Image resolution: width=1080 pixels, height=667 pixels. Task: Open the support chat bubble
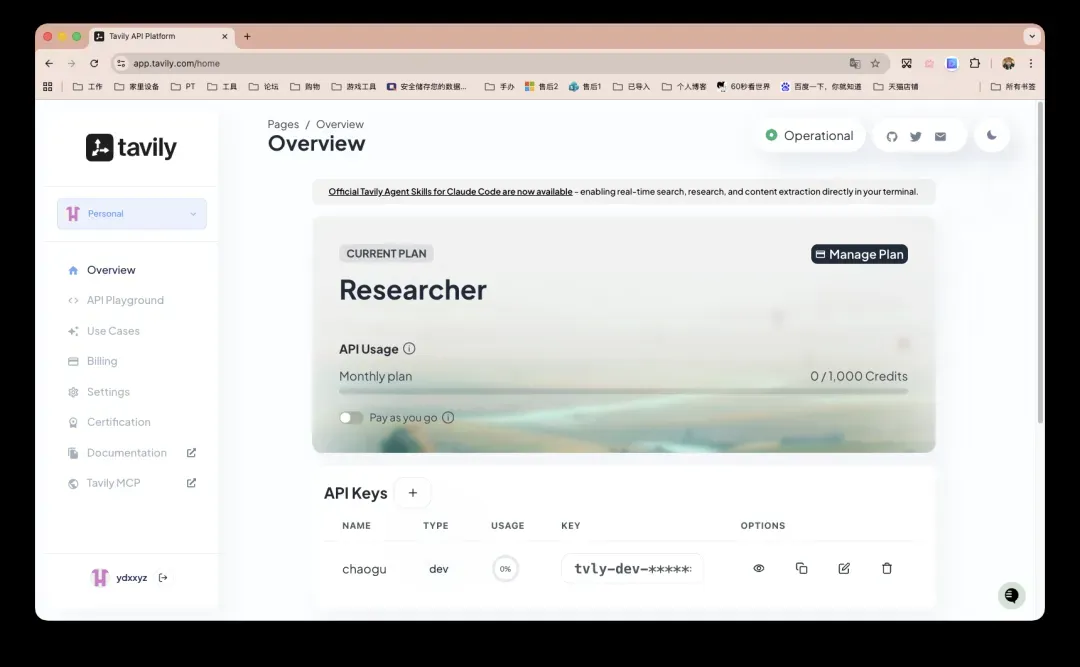point(1011,595)
